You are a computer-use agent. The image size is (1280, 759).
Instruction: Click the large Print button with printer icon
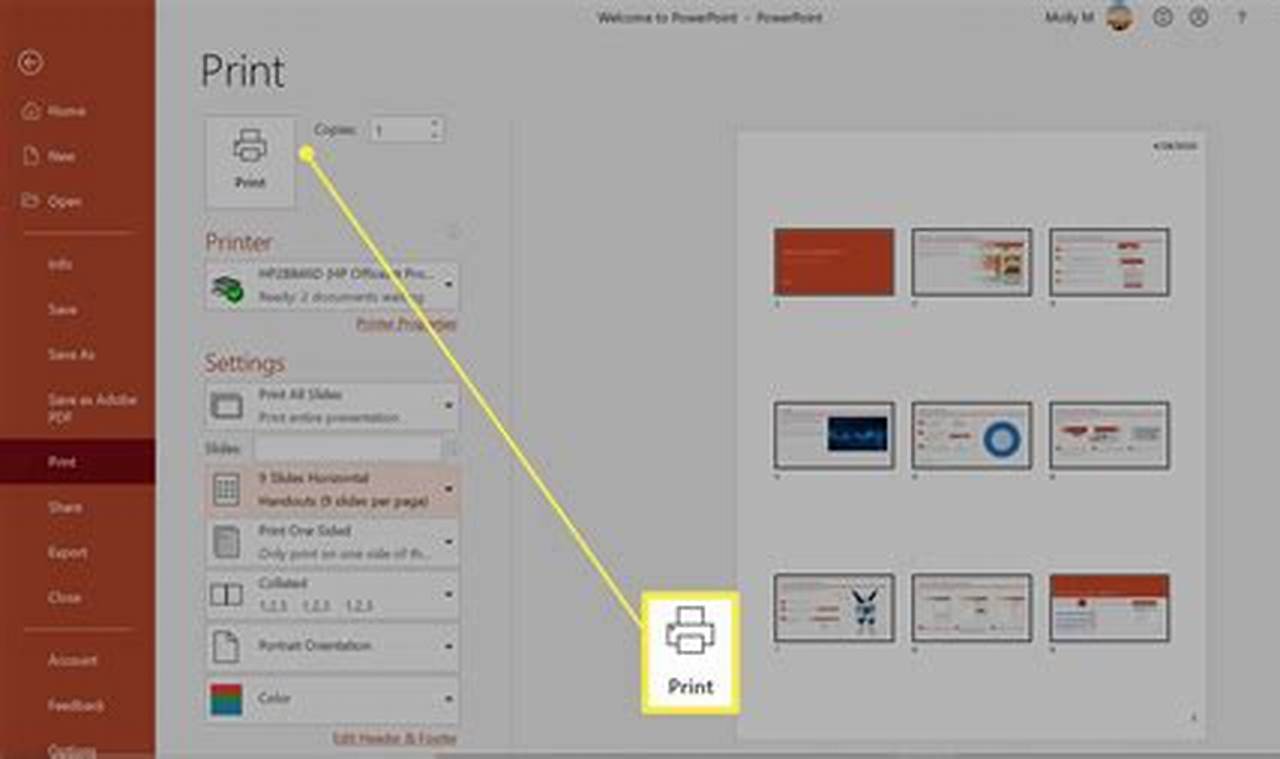250,160
